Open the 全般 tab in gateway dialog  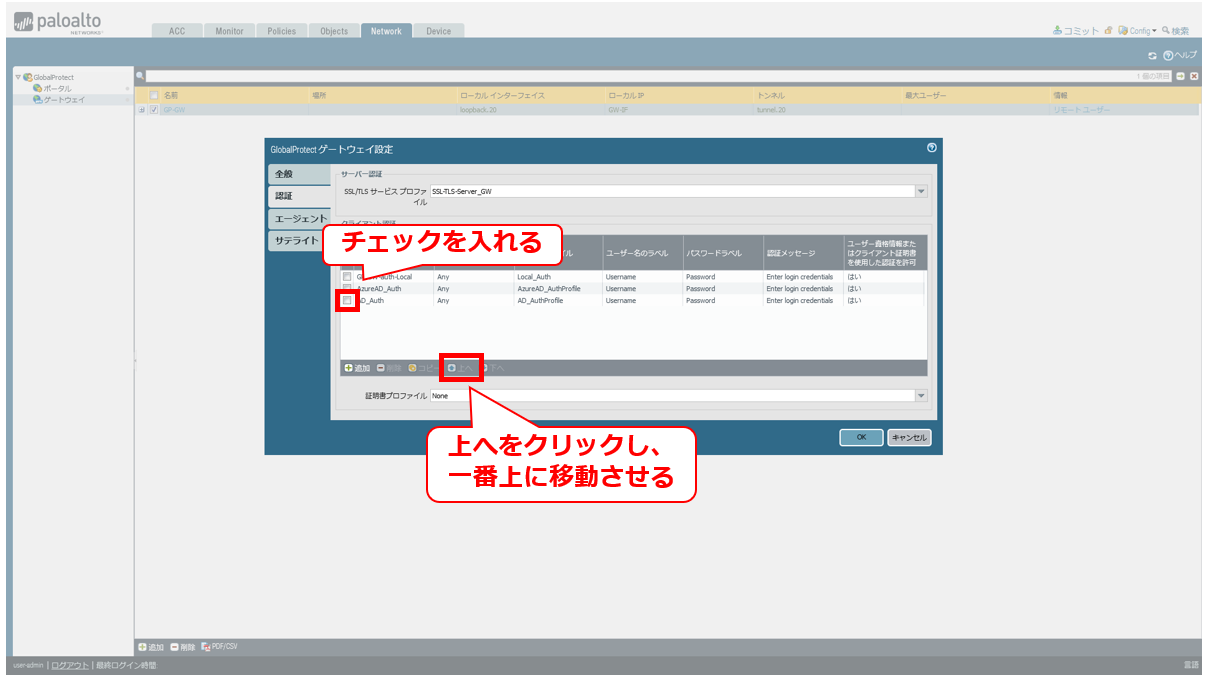click(299, 174)
